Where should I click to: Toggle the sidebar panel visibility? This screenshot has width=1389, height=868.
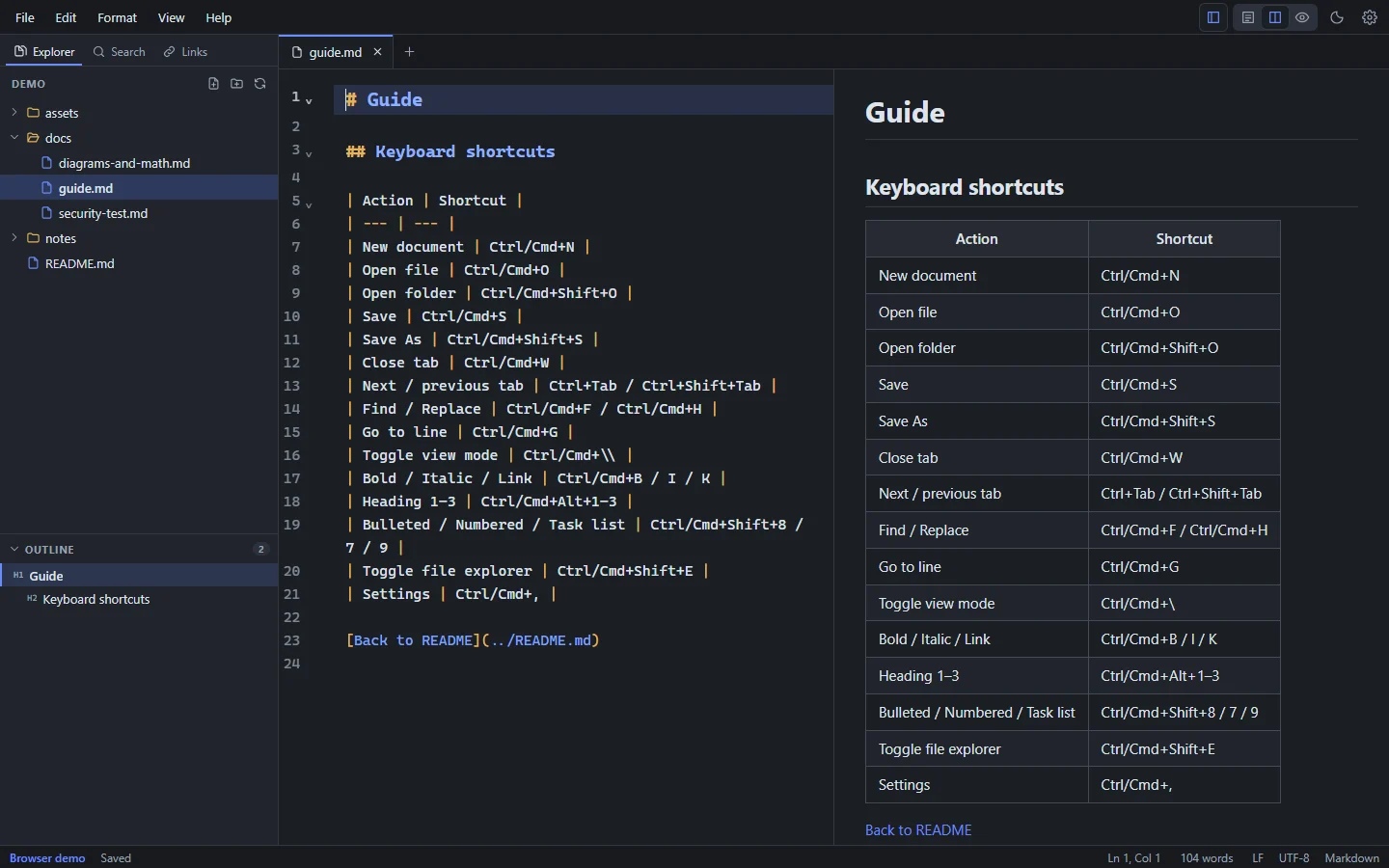click(1213, 17)
